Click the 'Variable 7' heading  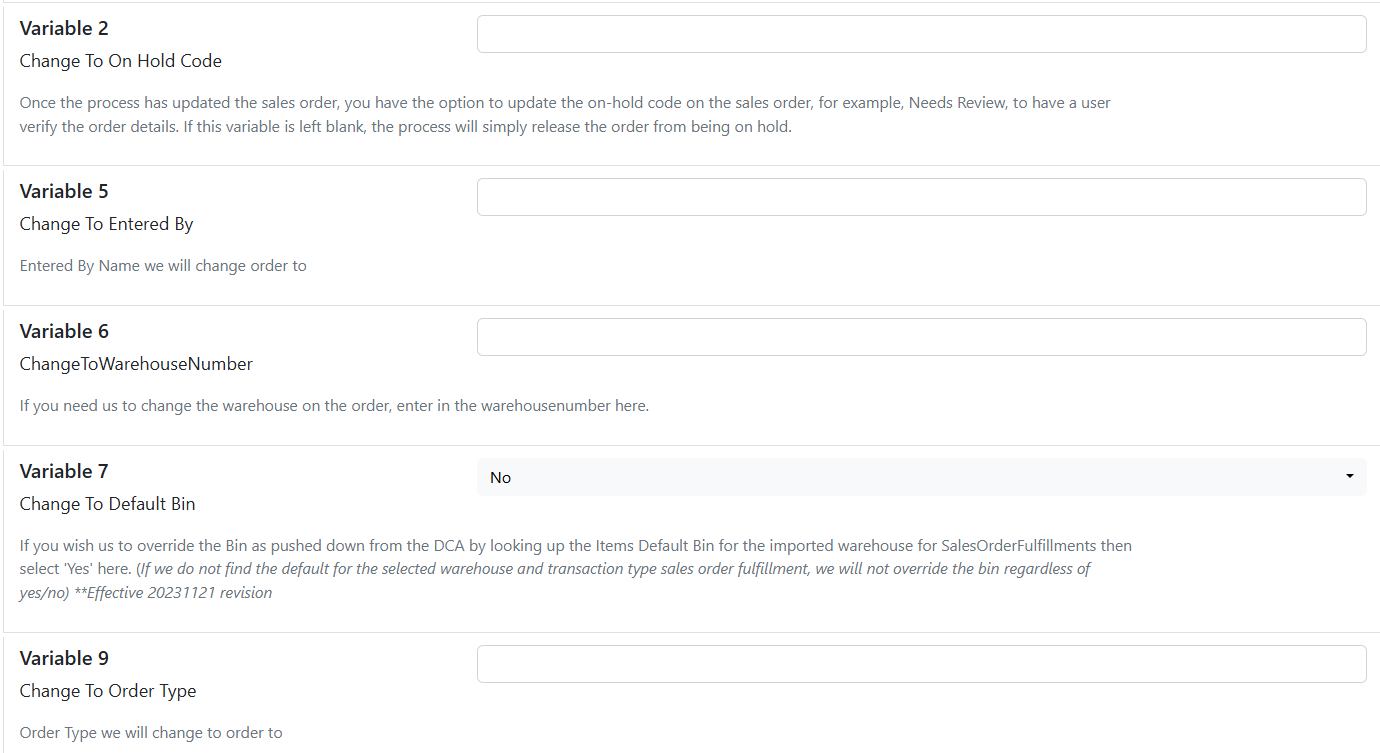pyautogui.click(x=64, y=471)
